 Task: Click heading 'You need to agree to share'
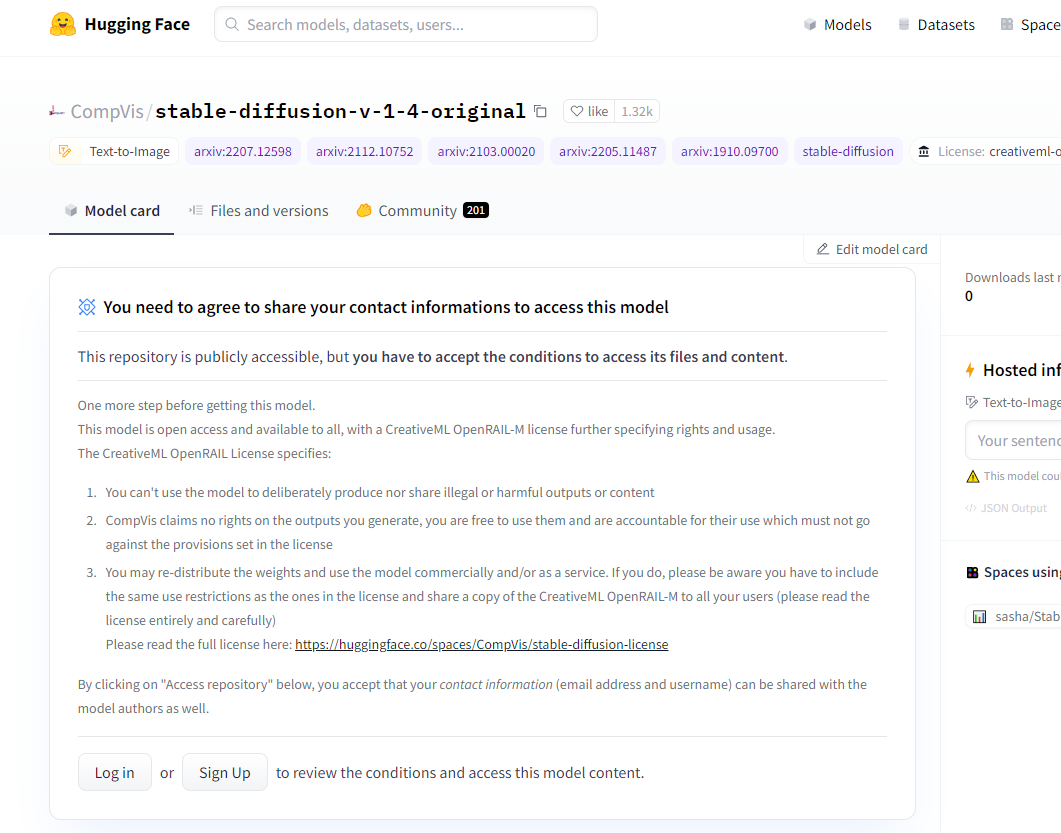(x=386, y=307)
